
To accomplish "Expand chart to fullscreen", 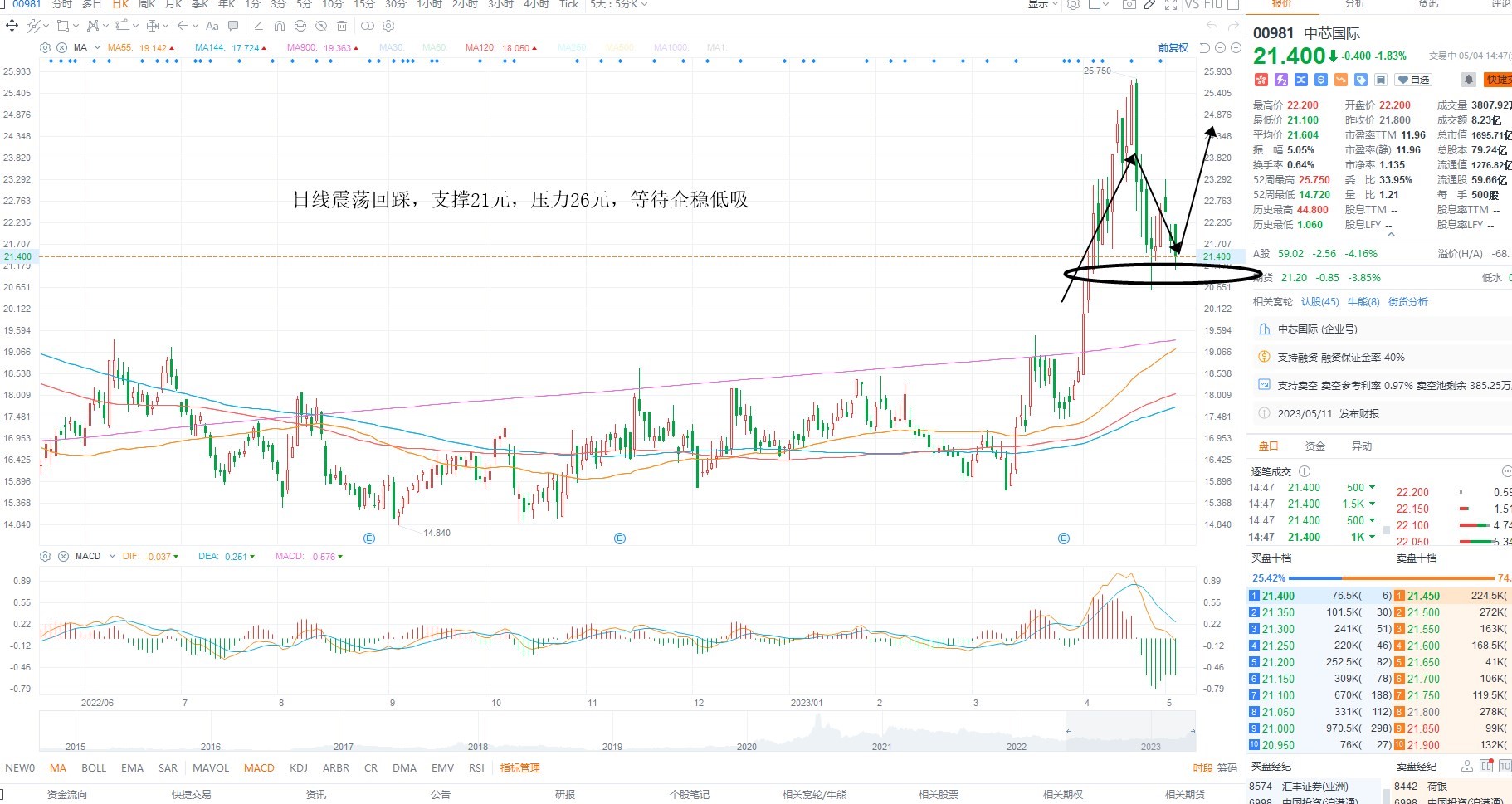I will (x=1171, y=4).
